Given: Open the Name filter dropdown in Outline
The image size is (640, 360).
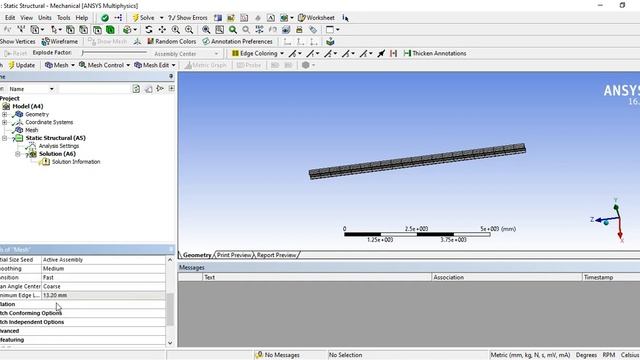Looking at the screenshot, I should tap(51, 89).
